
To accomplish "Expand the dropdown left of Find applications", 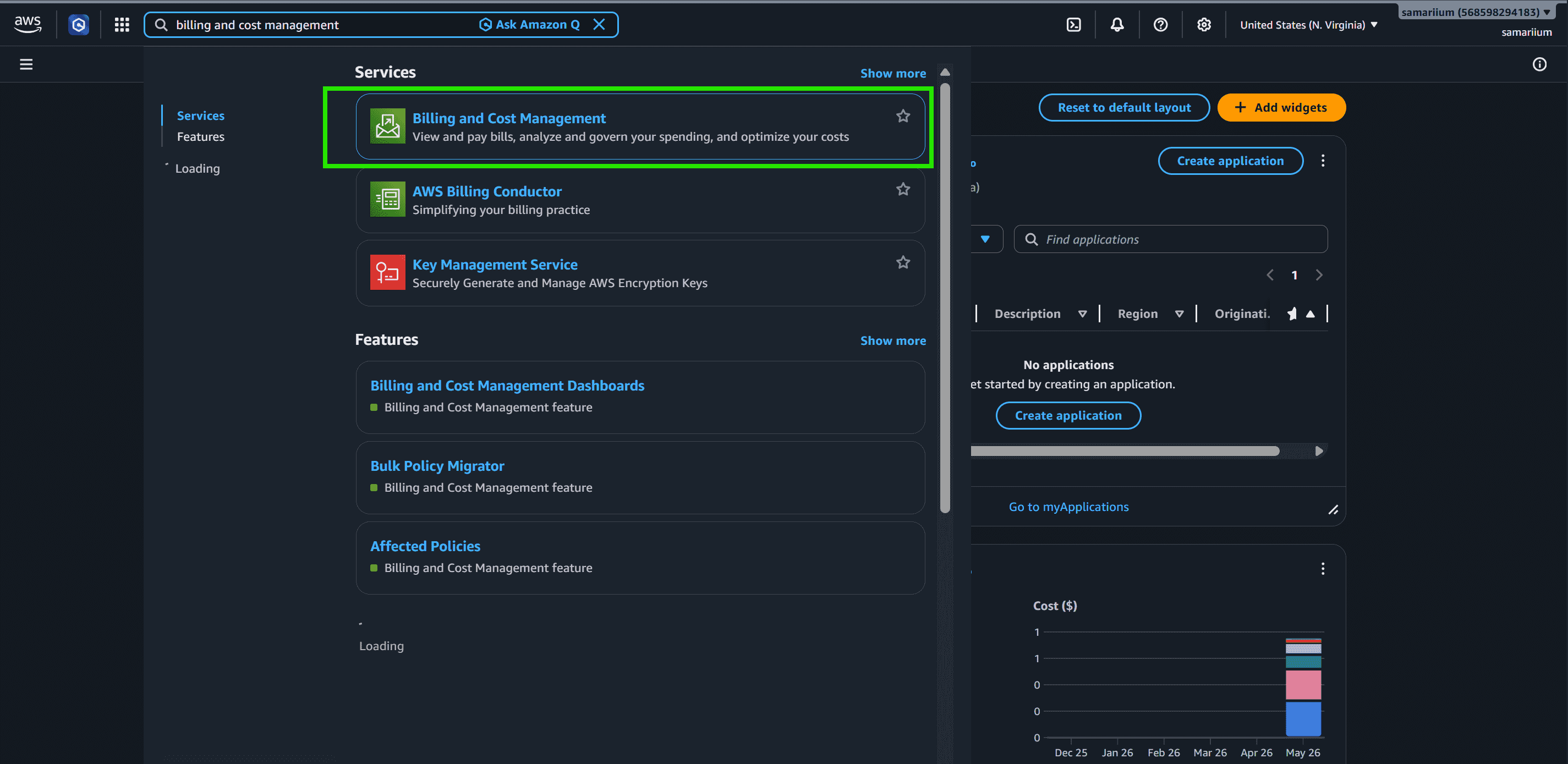I will (x=985, y=239).
